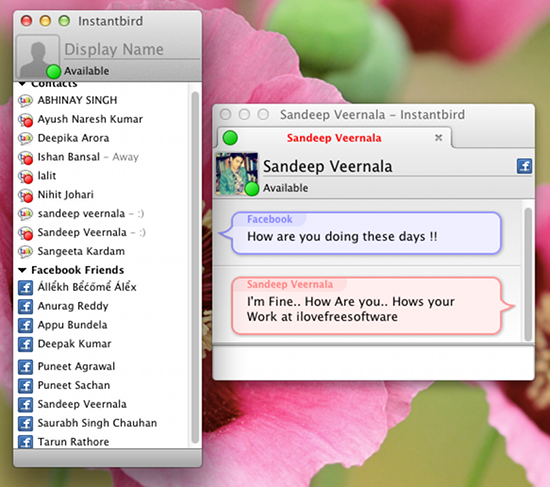The width and height of the screenshot is (550, 487).
Task: Click the away icon beside Ishan Bansal
Action: 25,157
